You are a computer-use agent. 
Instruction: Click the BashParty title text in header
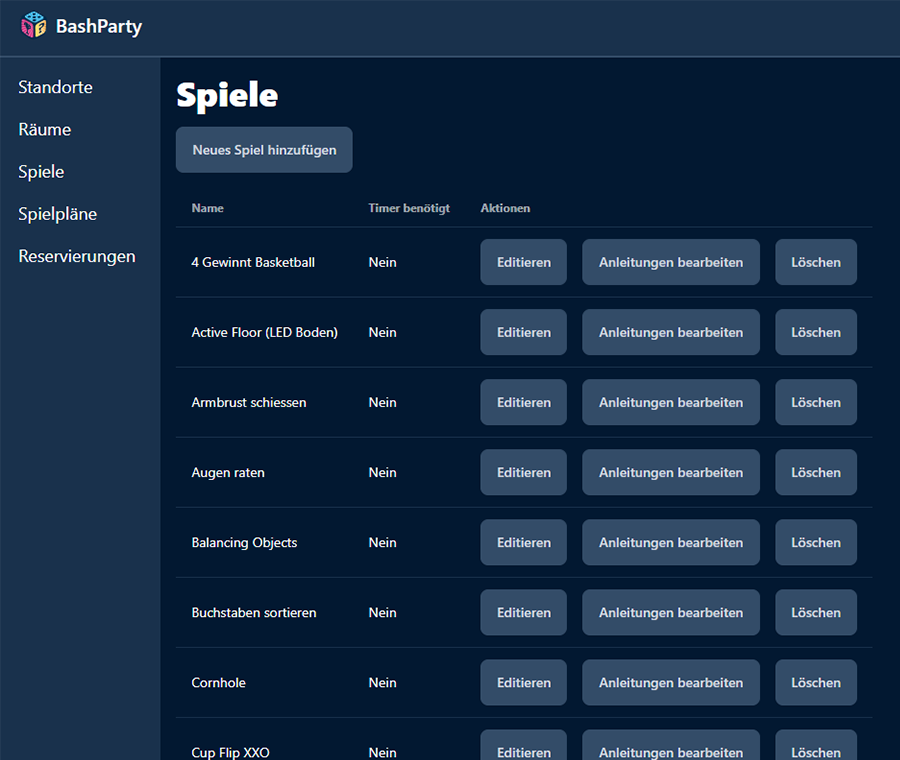tap(99, 27)
